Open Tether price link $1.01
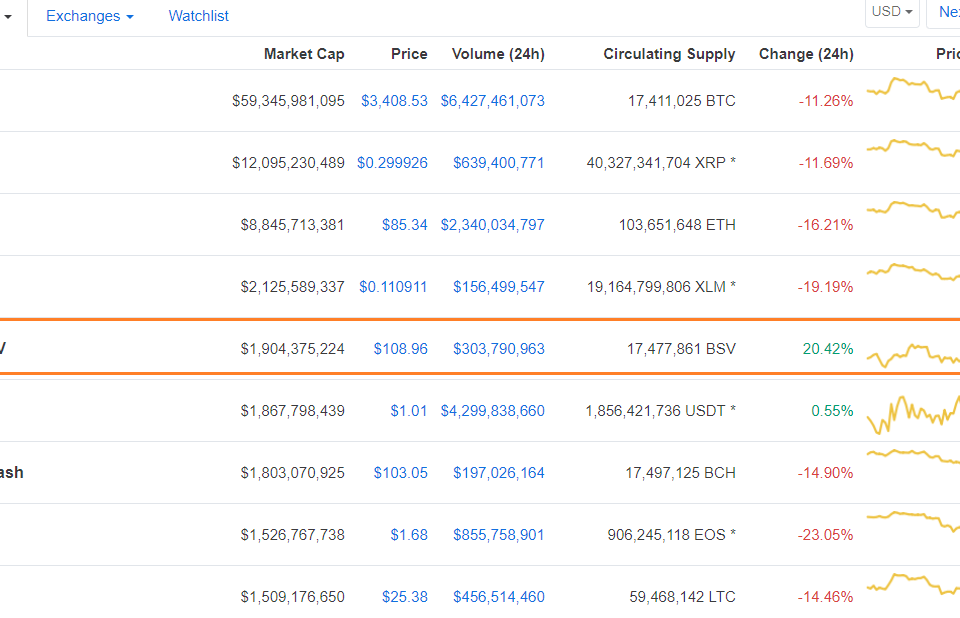The height and width of the screenshot is (618, 960). [x=409, y=410]
